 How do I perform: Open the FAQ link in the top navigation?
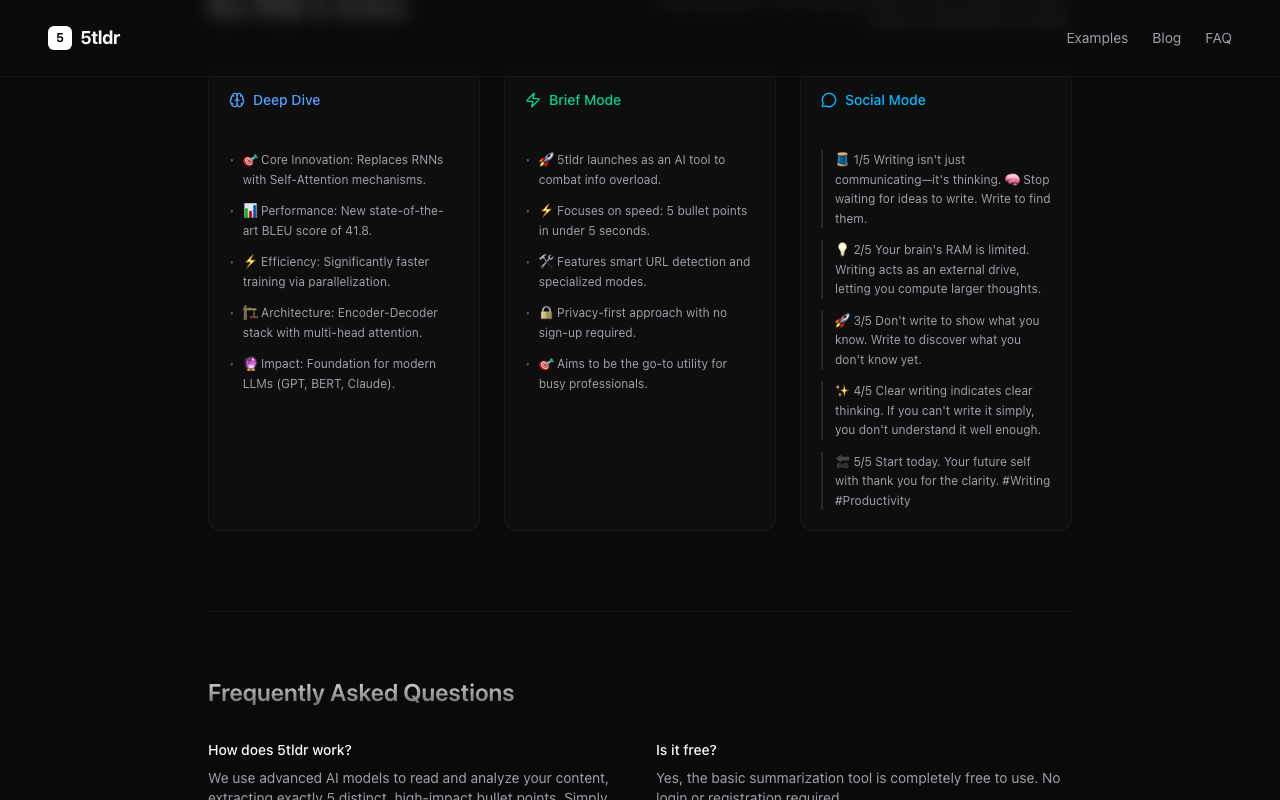(x=1218, y=38)
